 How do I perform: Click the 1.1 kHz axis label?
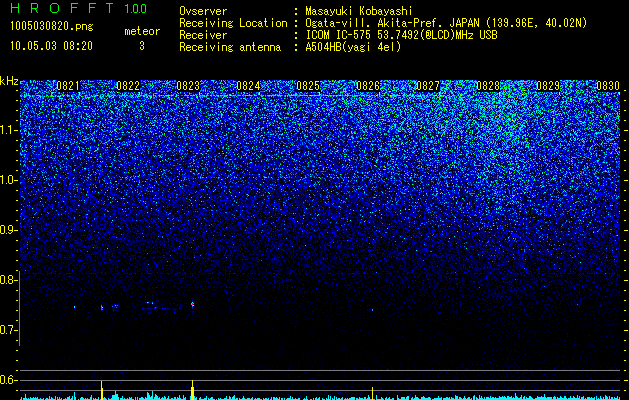9,130
